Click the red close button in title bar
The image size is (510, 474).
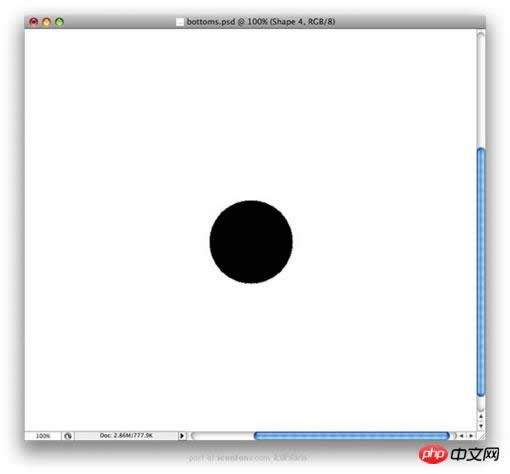click(33, 22)
